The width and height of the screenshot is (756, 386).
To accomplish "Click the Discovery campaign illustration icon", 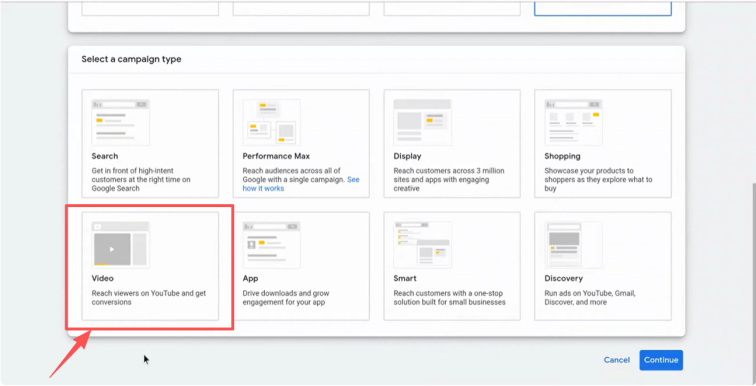I will click(573, 245).
